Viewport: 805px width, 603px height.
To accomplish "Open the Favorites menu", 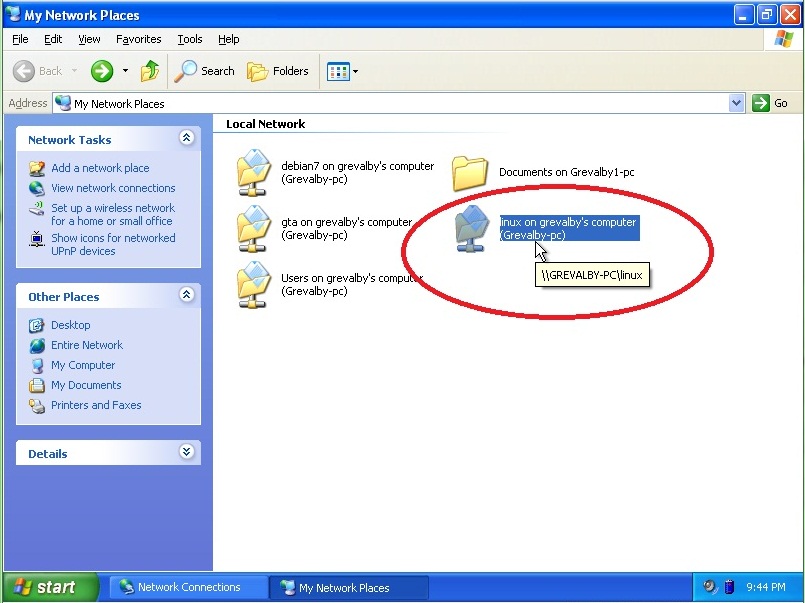I will click(139, 39).
